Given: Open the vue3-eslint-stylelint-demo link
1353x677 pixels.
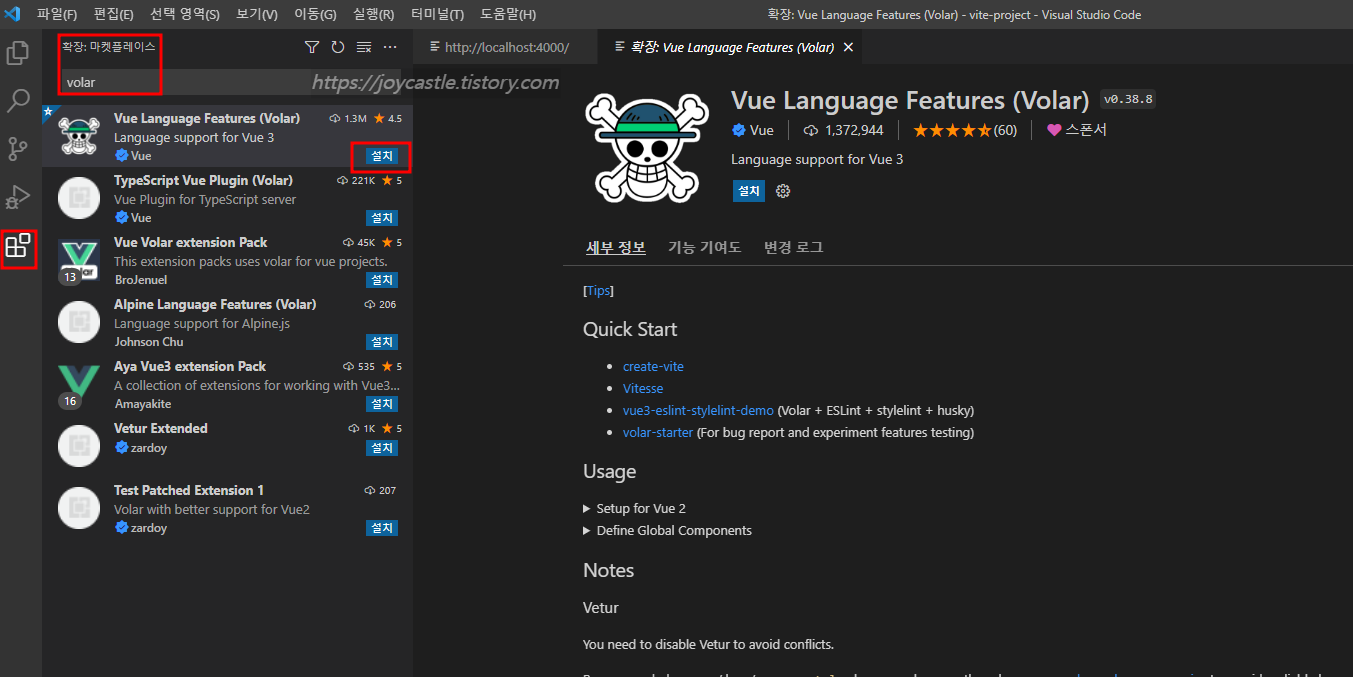Looking at the screenshot, I should pos(698,410).
